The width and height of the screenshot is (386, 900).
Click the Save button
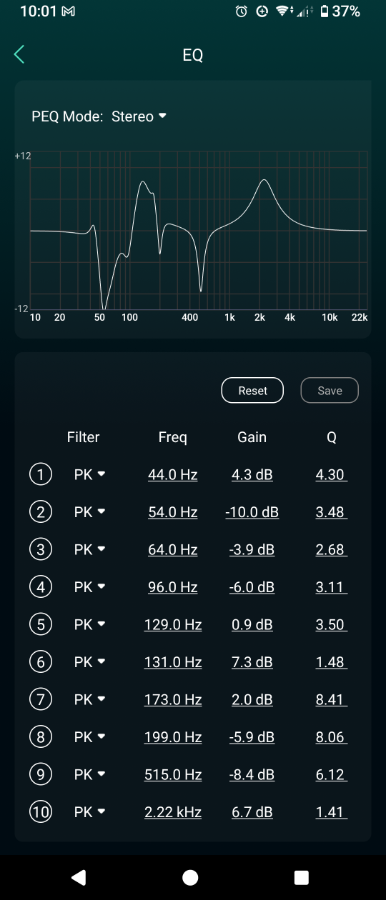330,390
